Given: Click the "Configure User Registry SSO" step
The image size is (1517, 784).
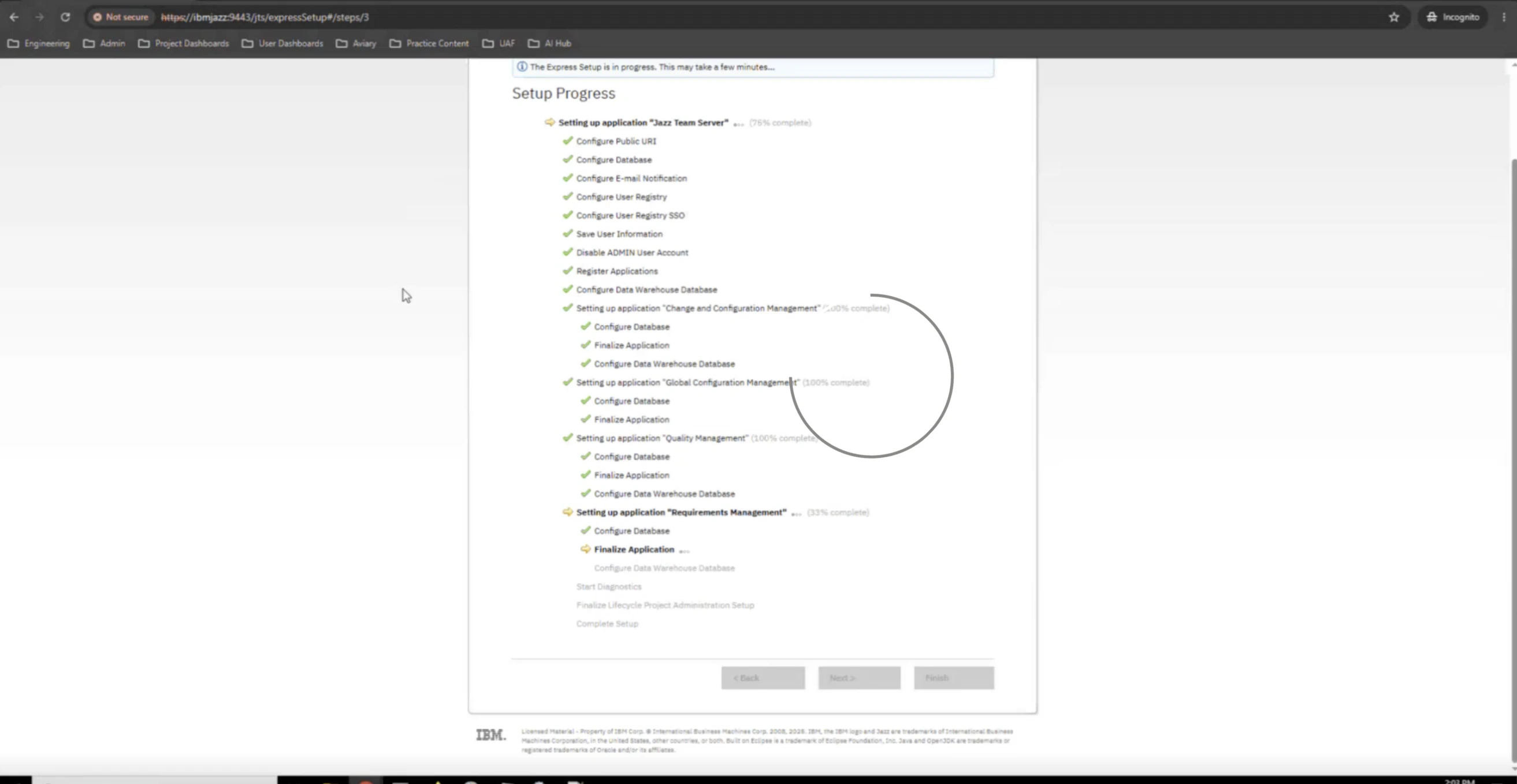Looking at the screenshot, I should point(630,215).
